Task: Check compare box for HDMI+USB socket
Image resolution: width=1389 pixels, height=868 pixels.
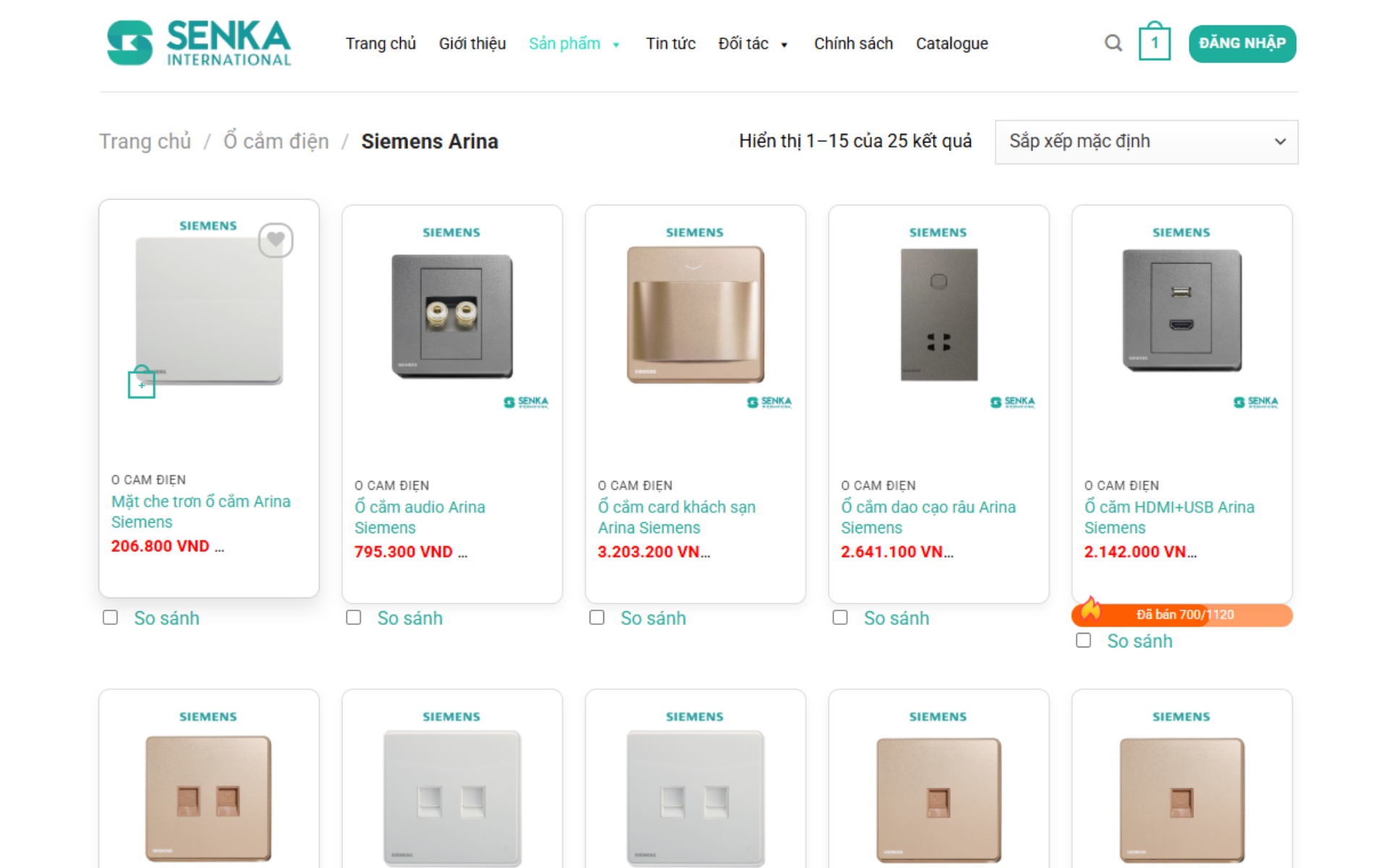Action: click(1083, 640)
